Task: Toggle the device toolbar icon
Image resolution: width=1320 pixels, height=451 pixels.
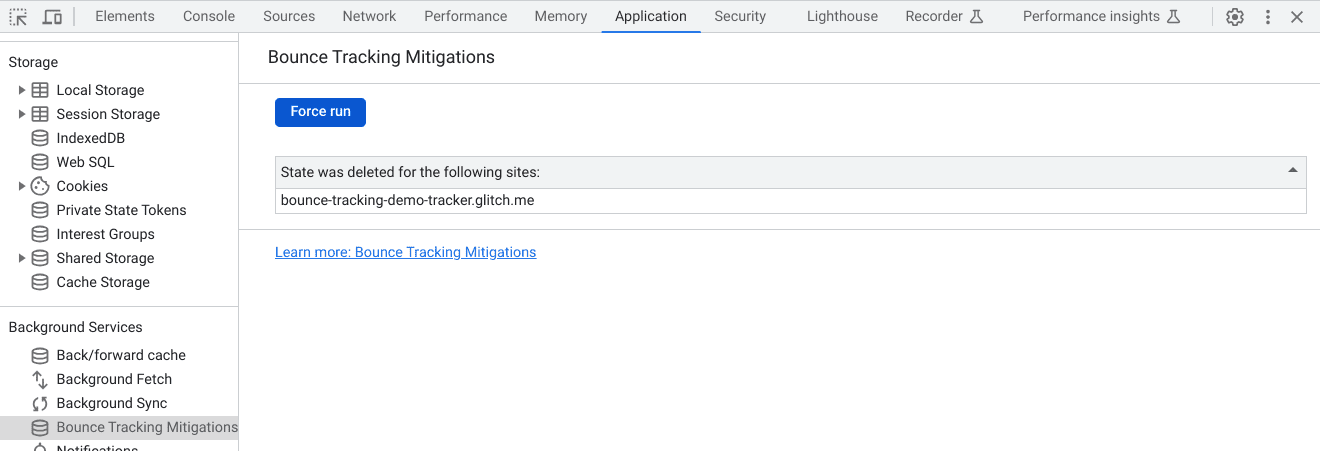Action: click(52, 17)
